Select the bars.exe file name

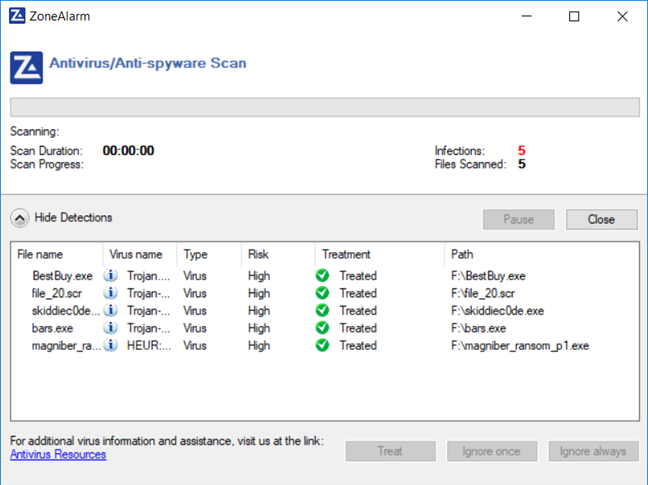tap(52, 328)
